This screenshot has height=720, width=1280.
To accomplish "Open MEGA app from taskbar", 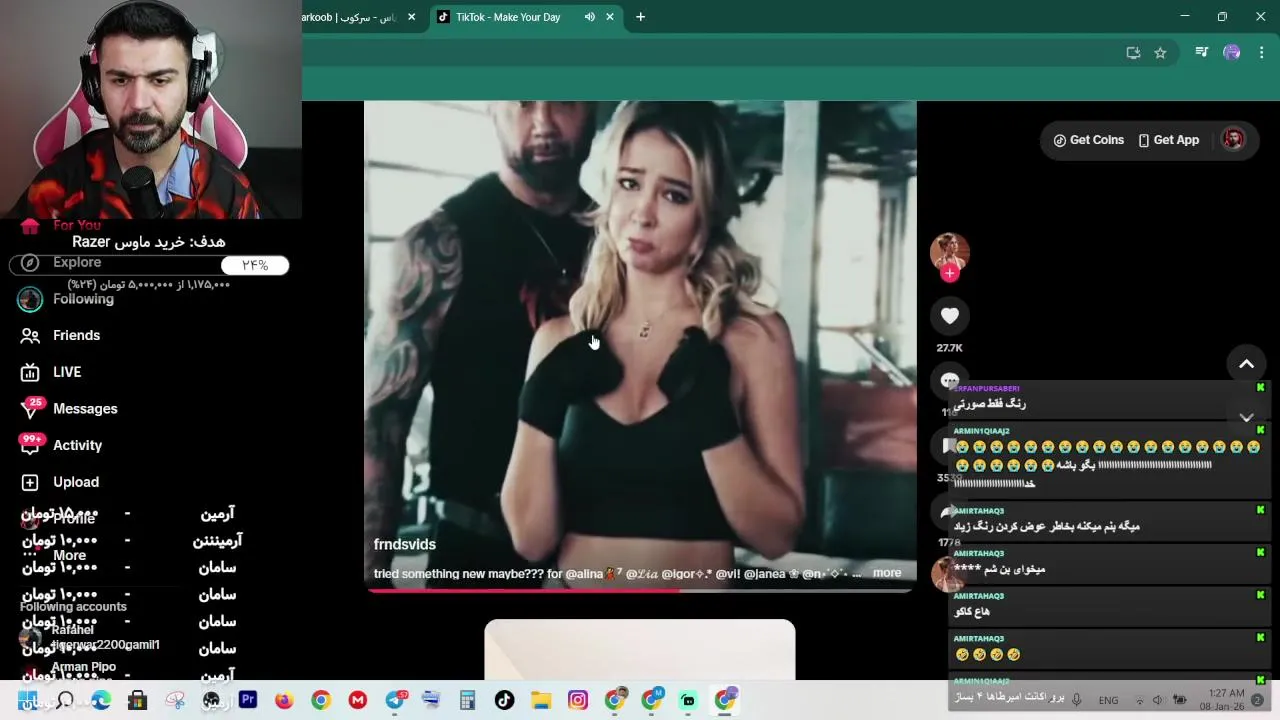I will tap(358, 700).
